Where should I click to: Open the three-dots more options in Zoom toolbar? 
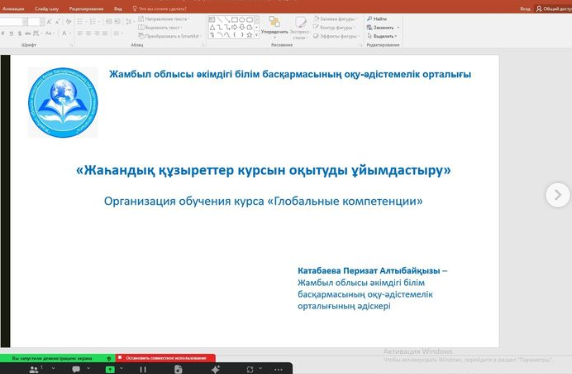[278, 370]
